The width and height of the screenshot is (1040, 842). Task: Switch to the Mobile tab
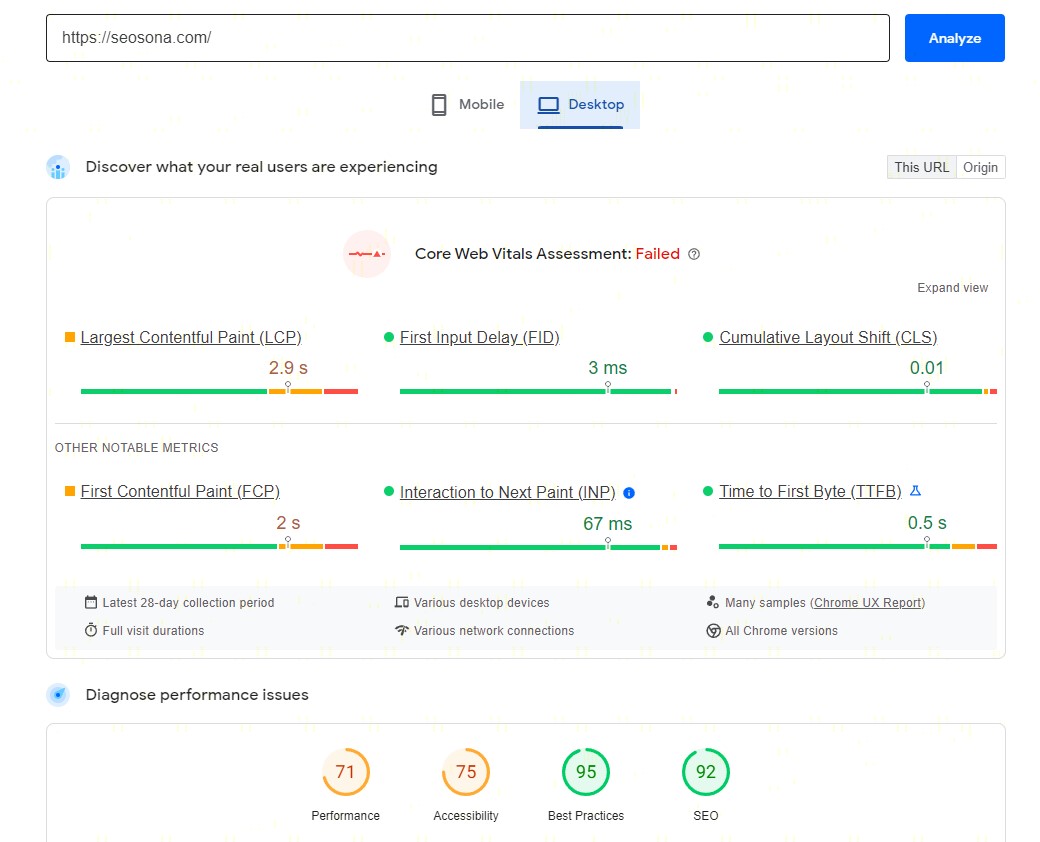pyautogui.click(x=468, y=104)
